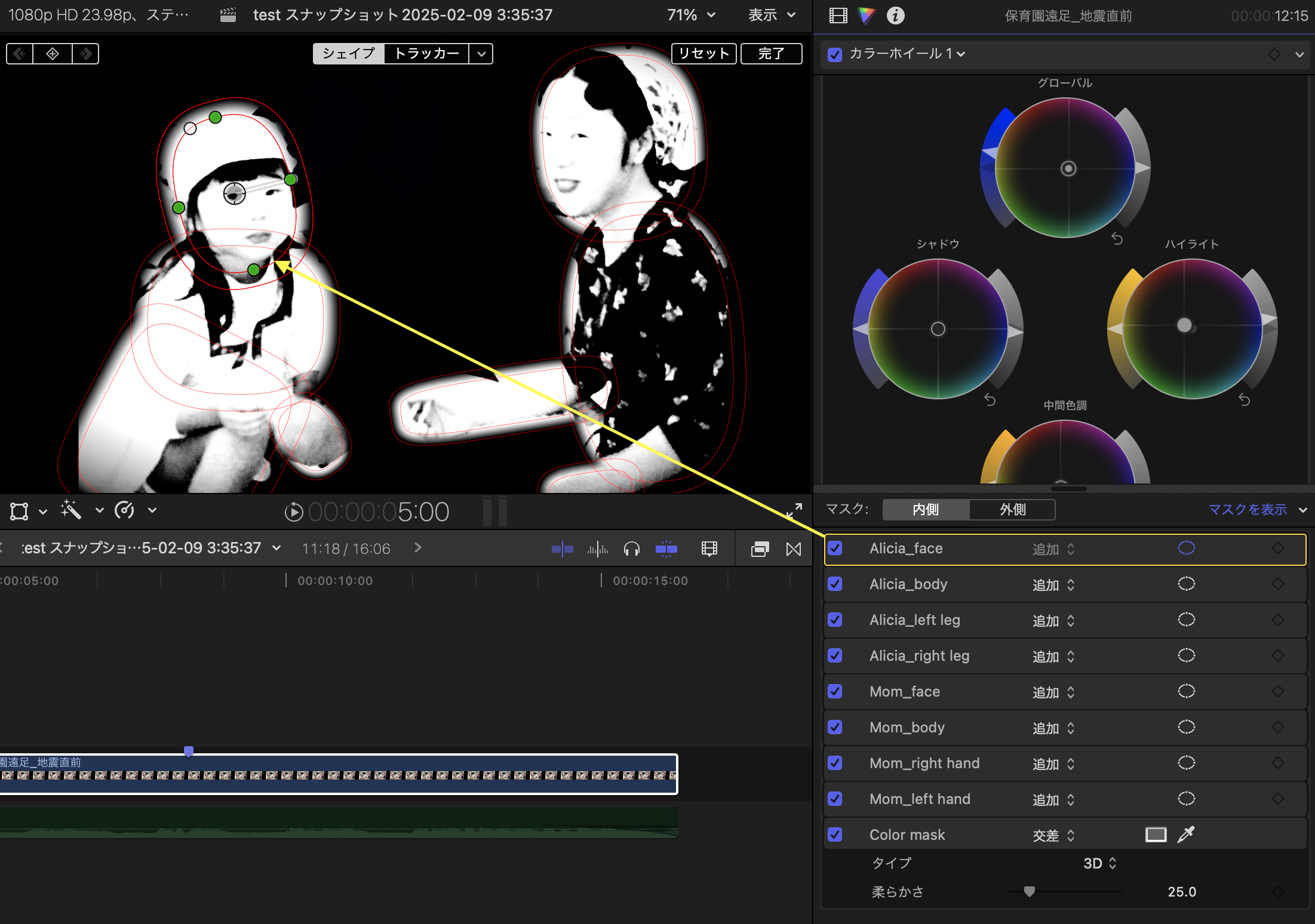
Task: Reset the Shadows color wheel
Action: click(990, 400)
